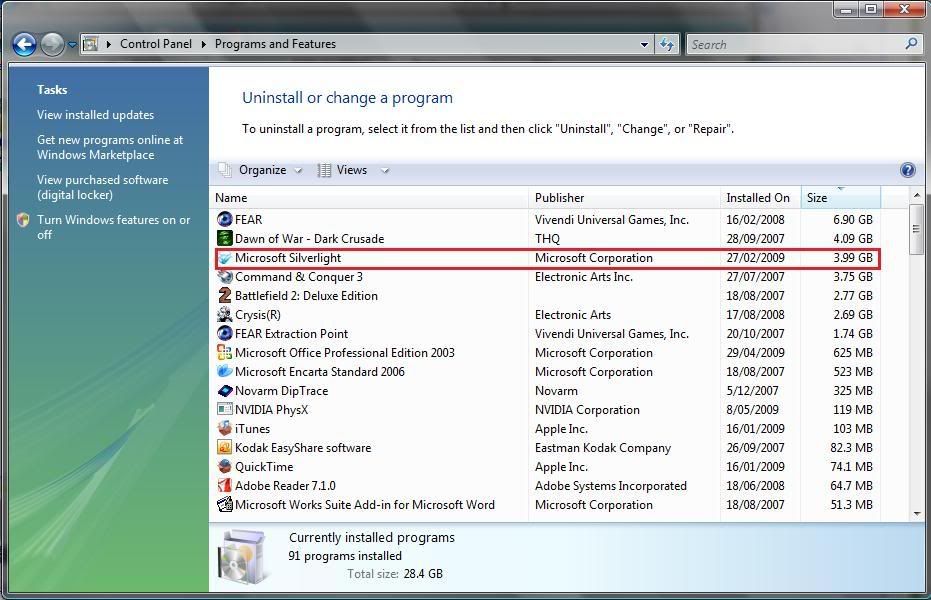Click the vertical scrollbar thumb
The width and height of the screenshot is (931, 600).
(x=916, y=229)
